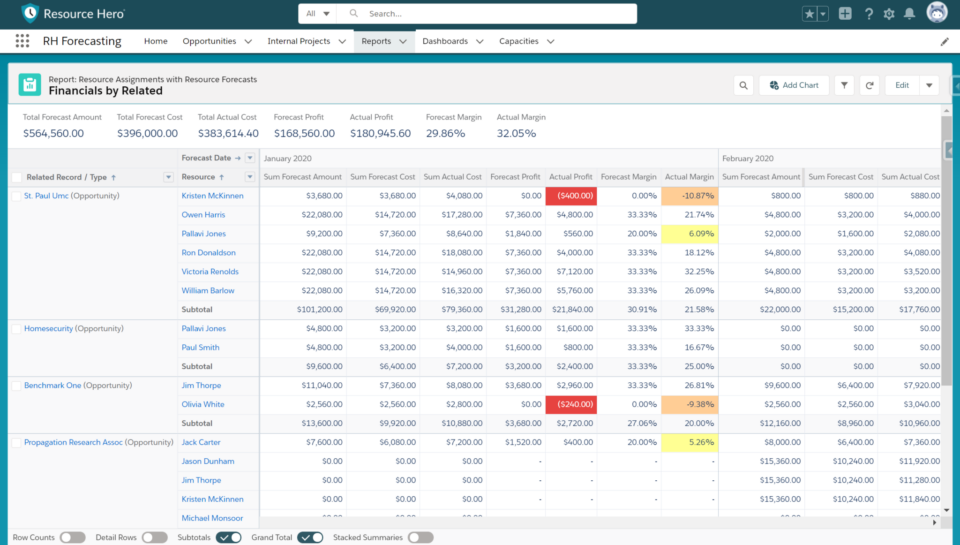Open the Related Record / Type column menu
The height and width of the screenshot is (545, 960).
(168, 178)
